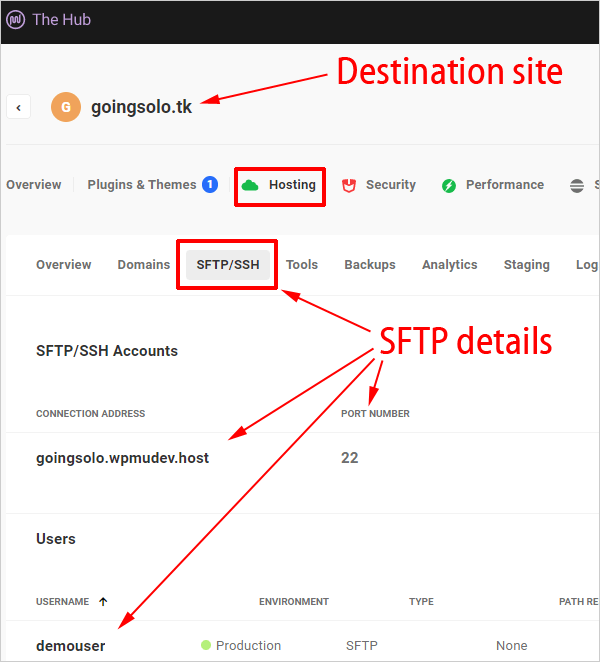Click the WPMU DEV logo icon
This screenshot has height=662, width=600.
(x=16, y=20)
